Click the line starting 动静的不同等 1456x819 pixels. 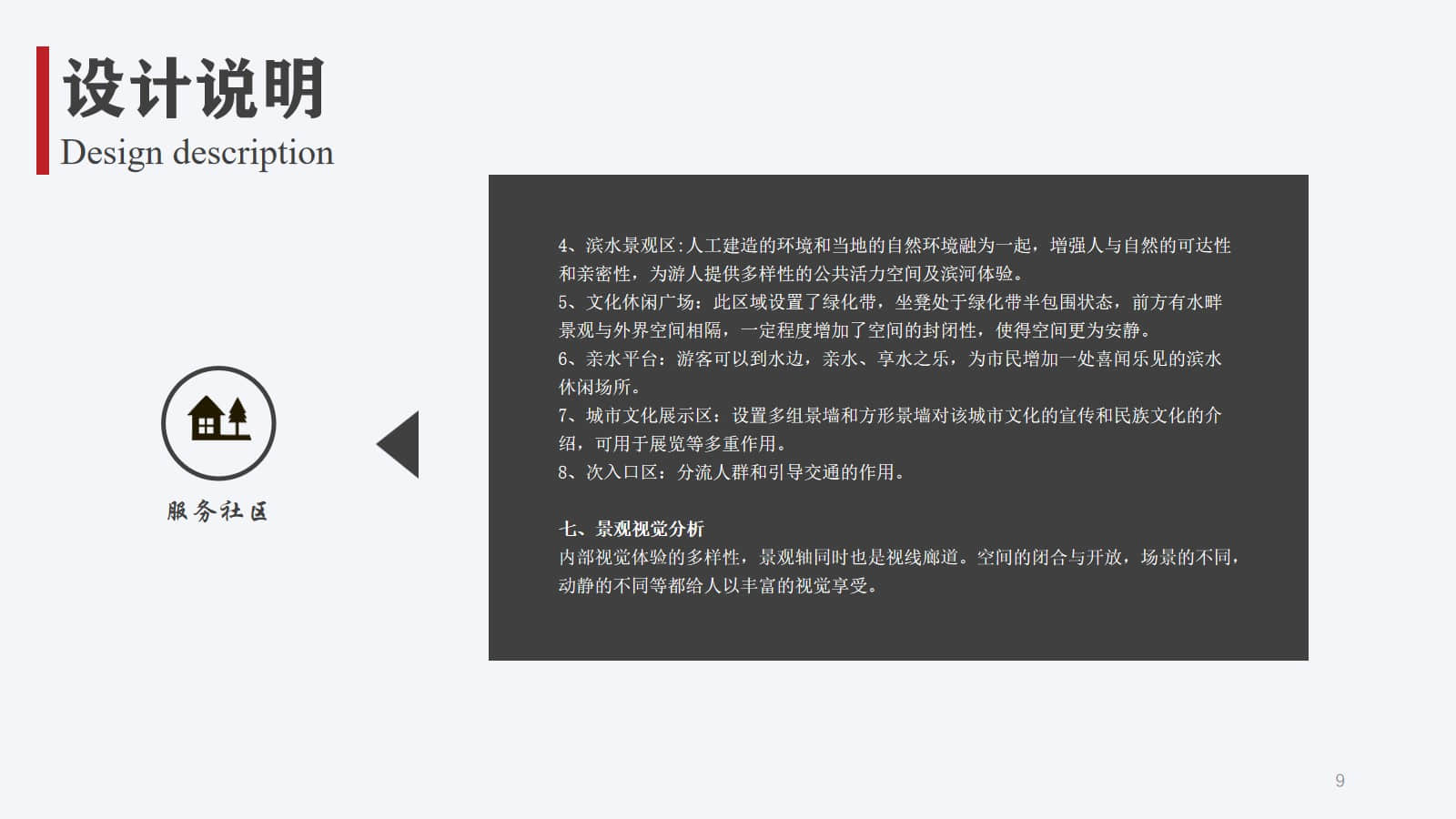tap(720, 586)
